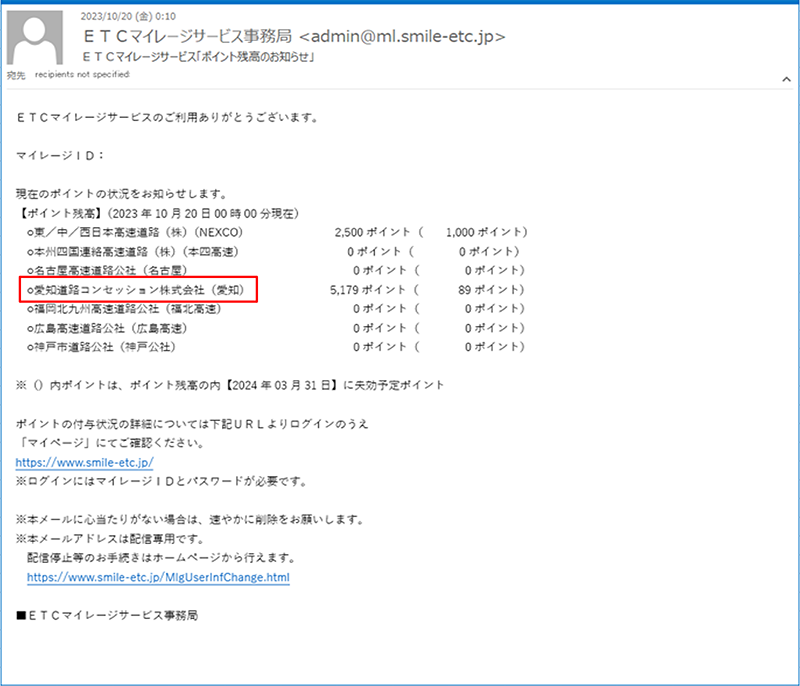800x686 pixels.
Task: Click the 5,179 ポイント value
Action: tap(368, 290)
